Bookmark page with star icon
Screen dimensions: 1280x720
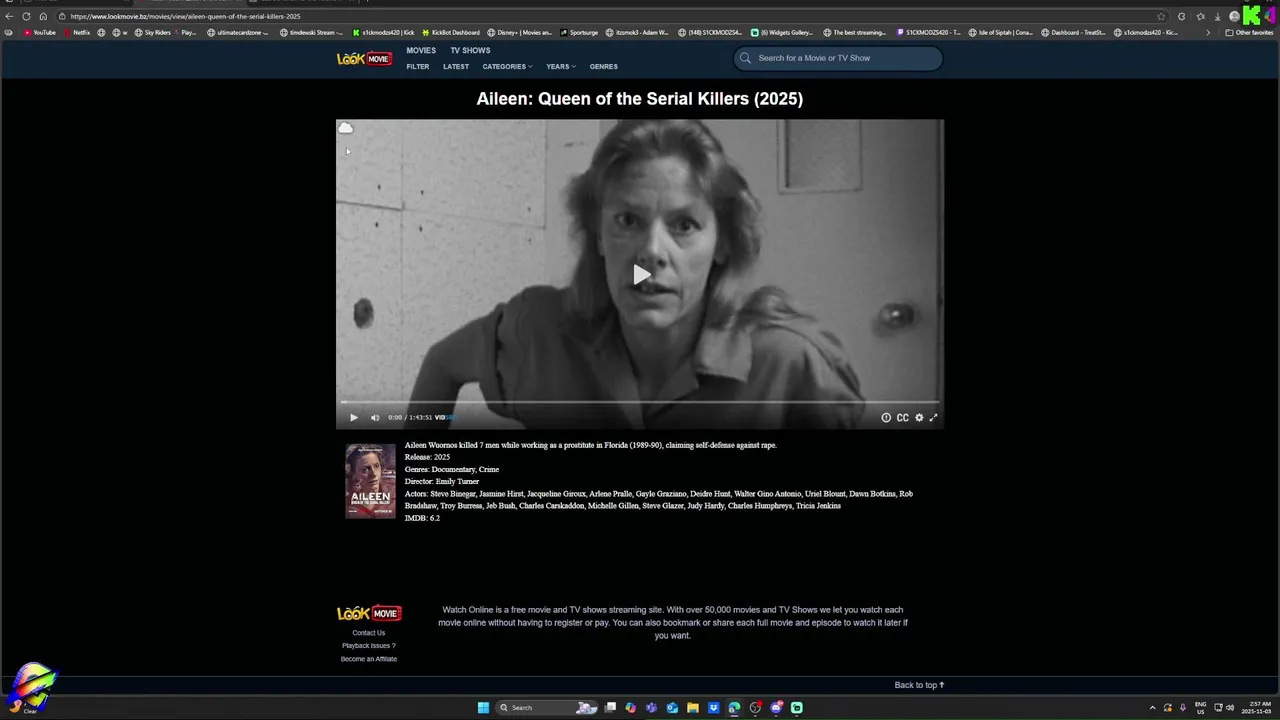click(x=1161, y=16)
